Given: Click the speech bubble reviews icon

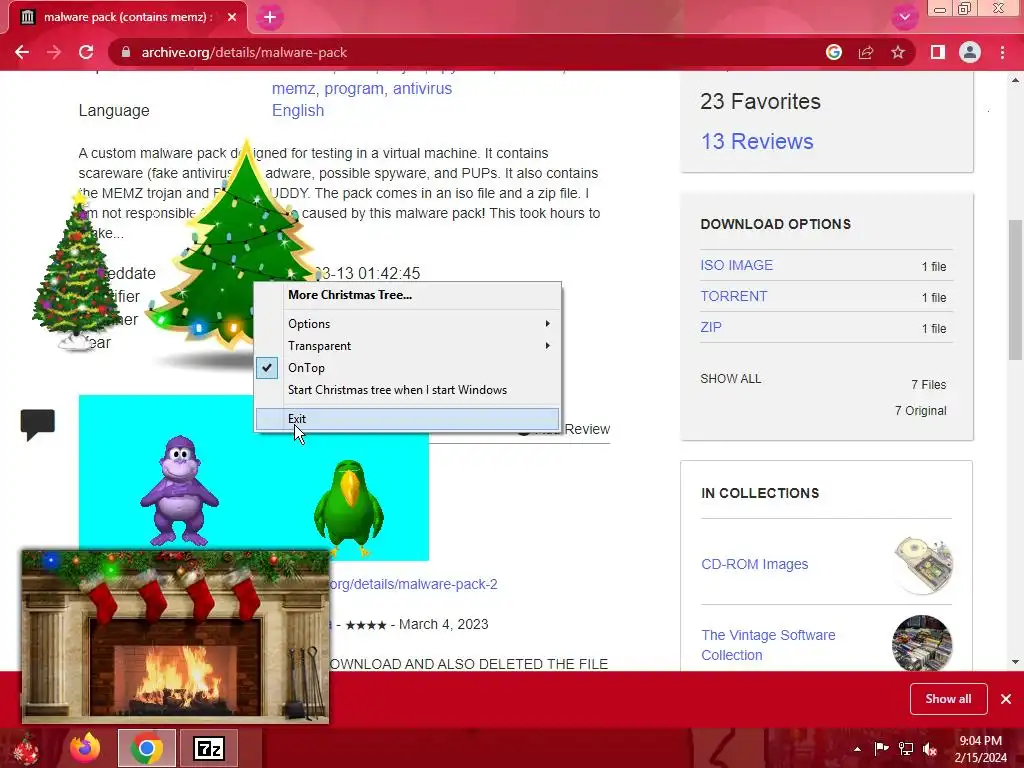Looking at the screenshot, I should [x=37, y=424].
